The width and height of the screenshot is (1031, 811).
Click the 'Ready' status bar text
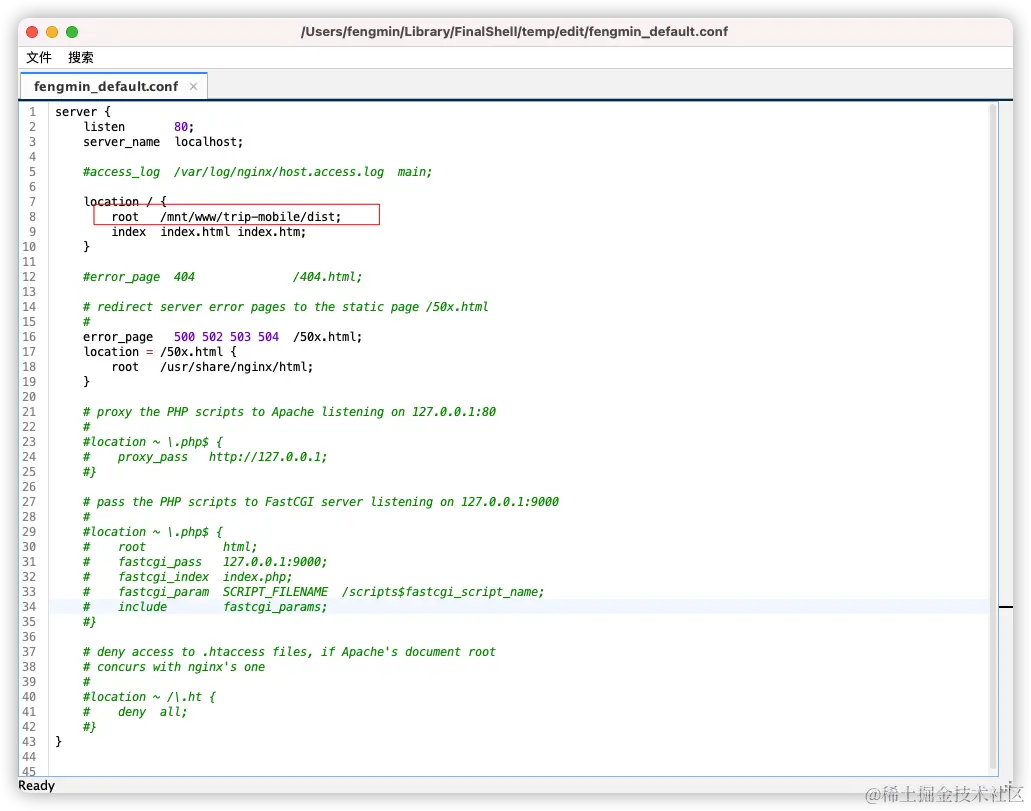click(36, 785)
